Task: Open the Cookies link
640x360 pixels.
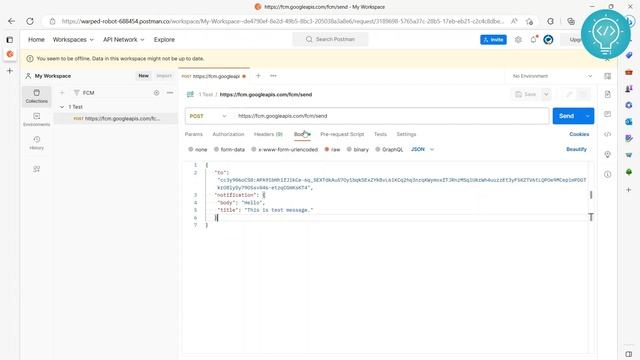Action: point(579,134)
